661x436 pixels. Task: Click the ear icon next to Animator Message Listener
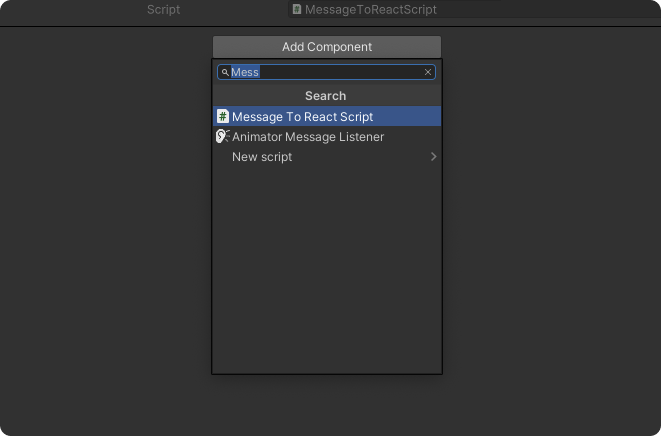223,137
